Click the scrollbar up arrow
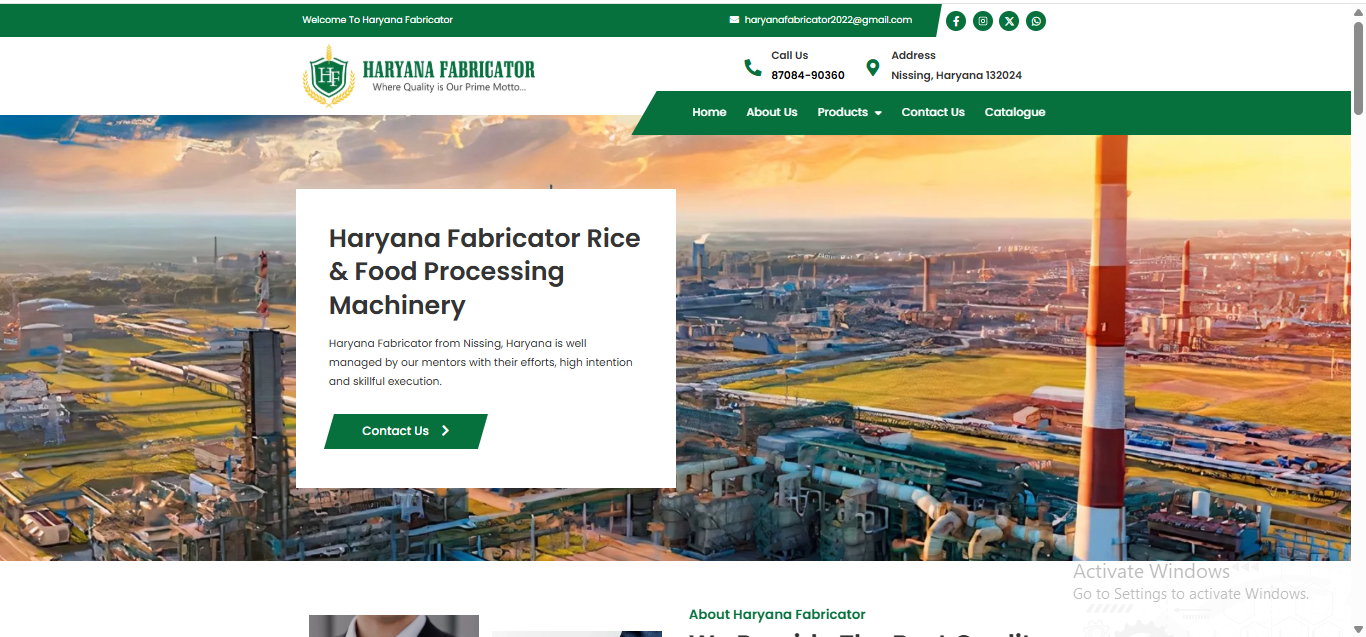Image resolution: width=1366 pixels, height=637 pixels. point(1358,10)
